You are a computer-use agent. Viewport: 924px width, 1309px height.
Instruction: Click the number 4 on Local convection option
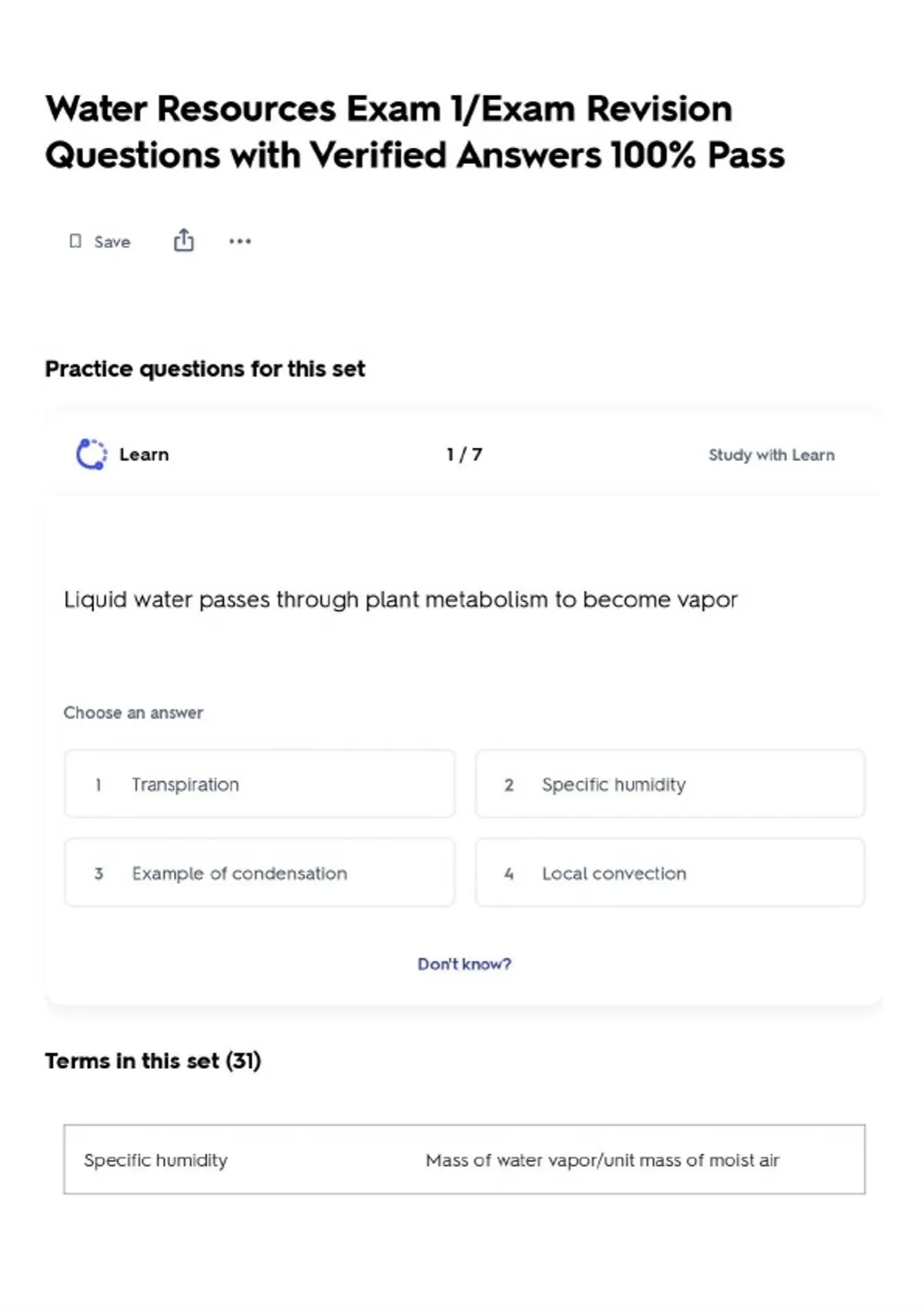(509, 874)
